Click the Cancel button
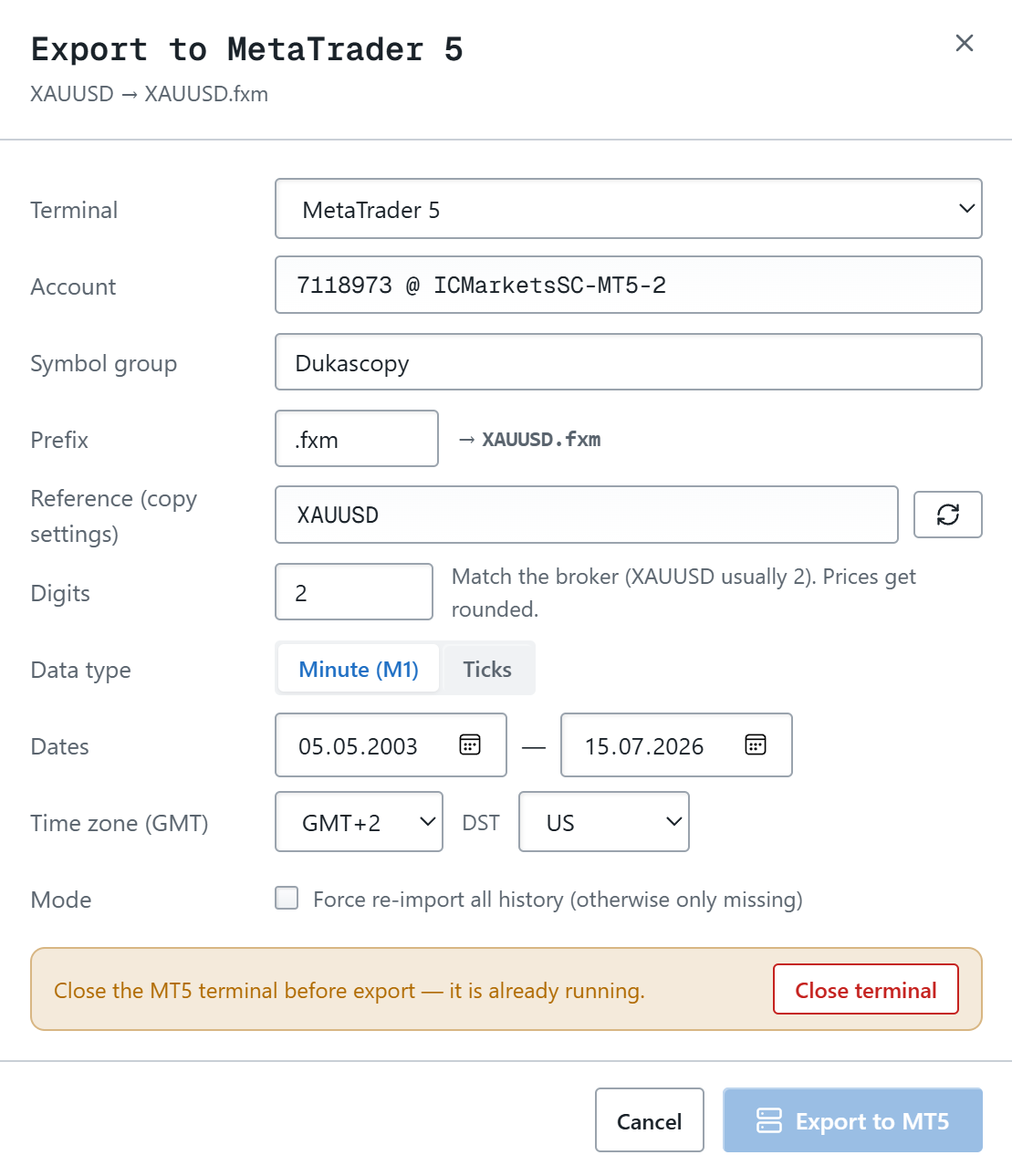Screen dimensions: 1012x1176 point(649,1120)
